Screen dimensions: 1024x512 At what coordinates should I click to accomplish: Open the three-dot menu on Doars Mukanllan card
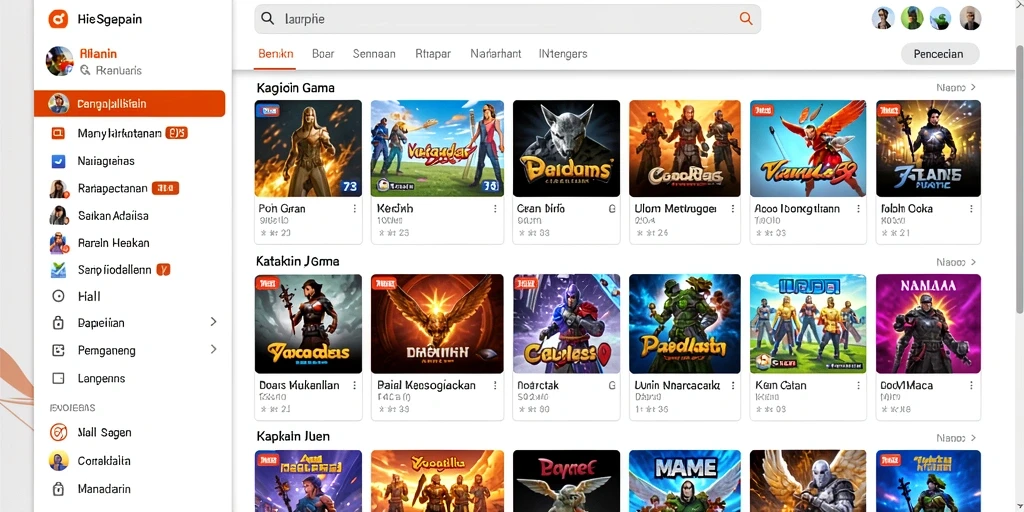(355, 385)
